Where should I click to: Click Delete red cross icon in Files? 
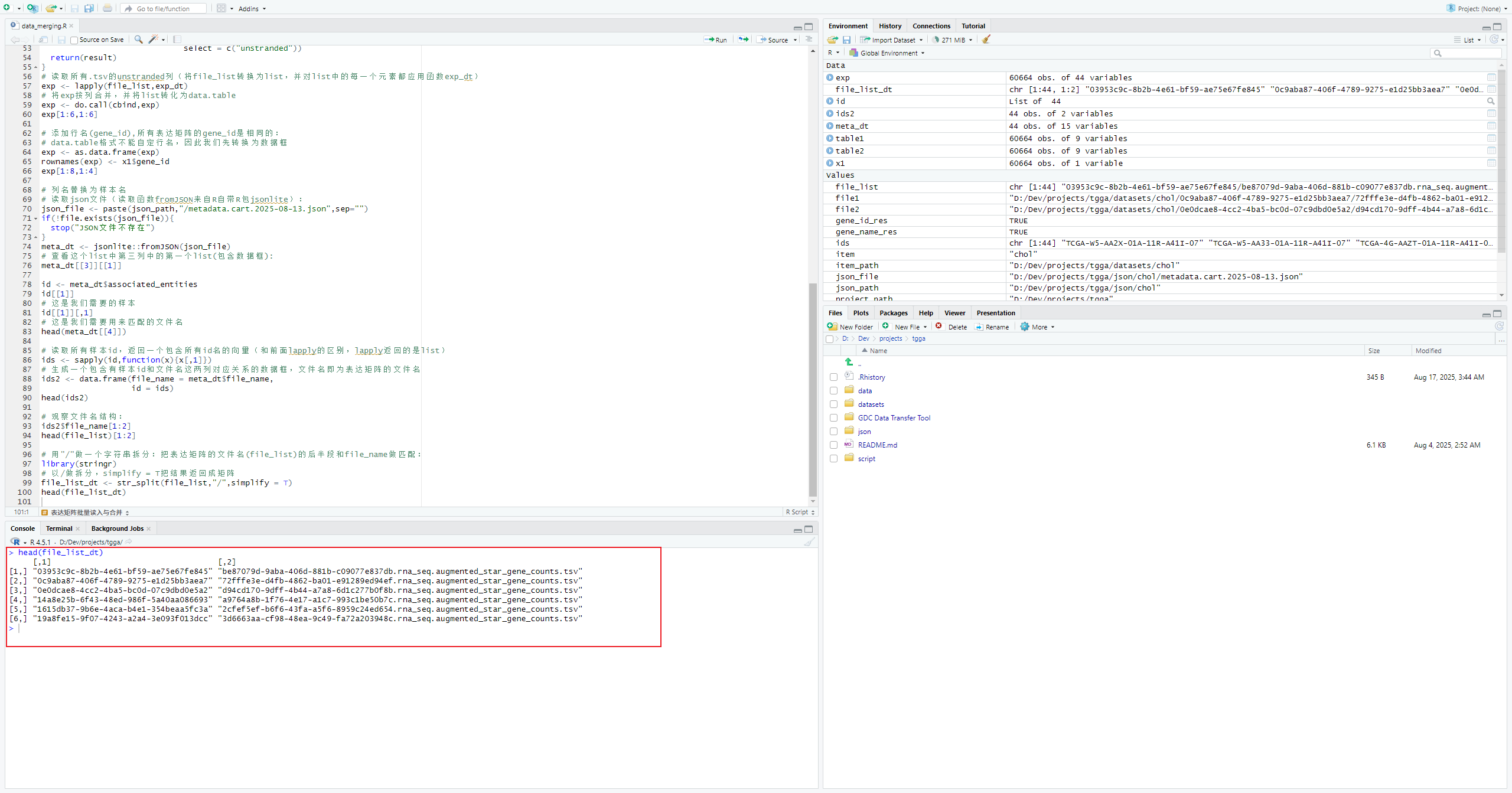[x=939, y=326]
